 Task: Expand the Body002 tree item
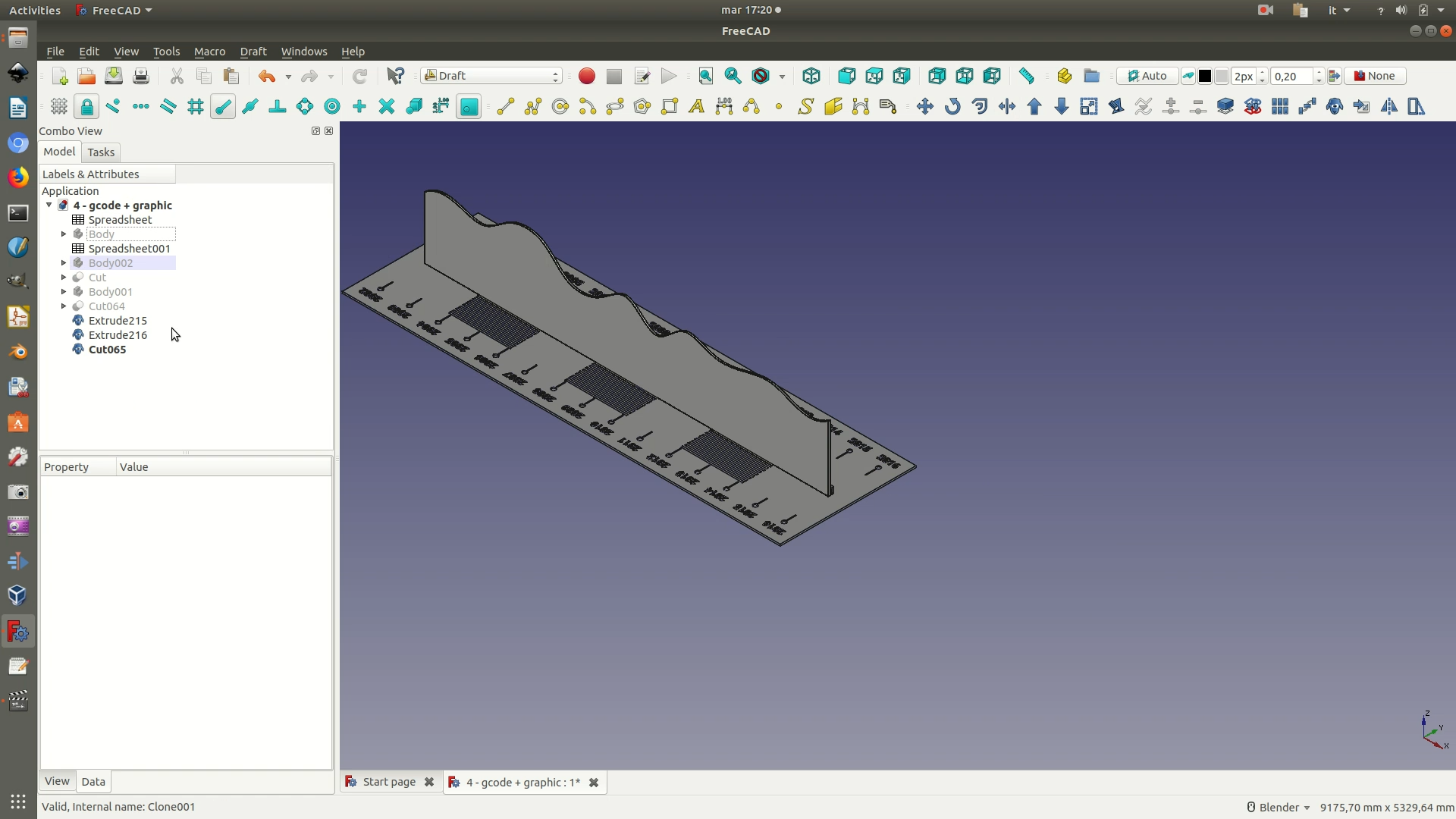(x=64, y=263)
